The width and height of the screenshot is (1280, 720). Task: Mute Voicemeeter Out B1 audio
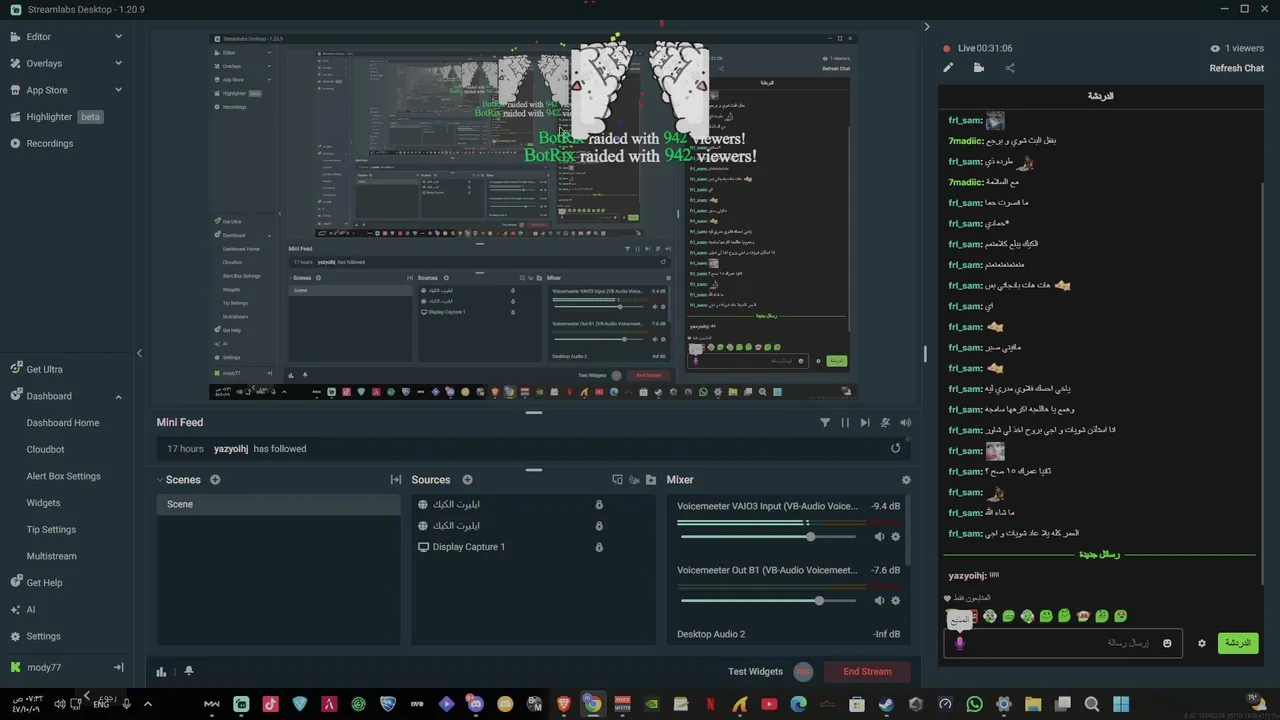879,600
